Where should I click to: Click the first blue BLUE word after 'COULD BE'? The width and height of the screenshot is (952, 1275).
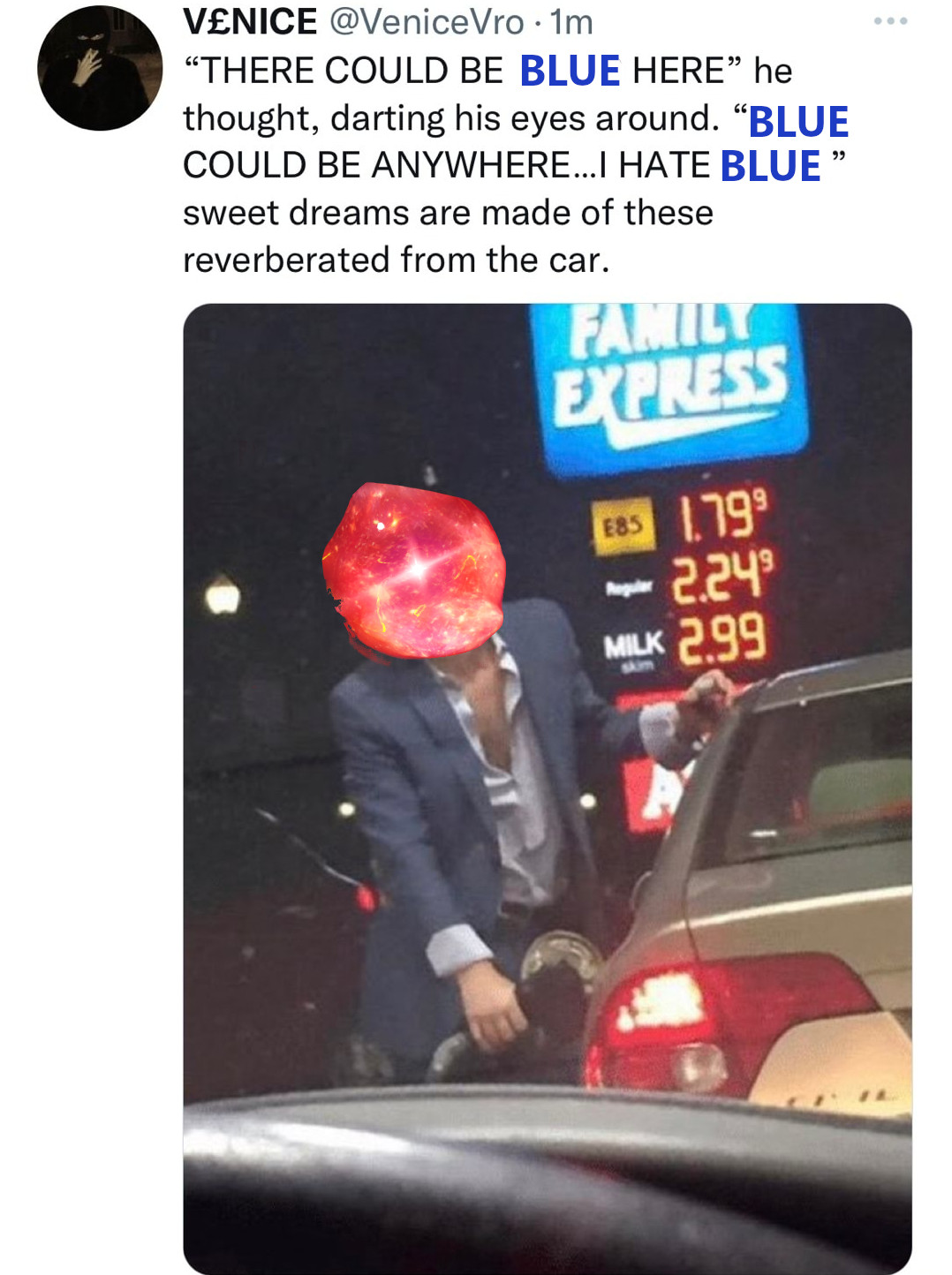click(570, 72)
